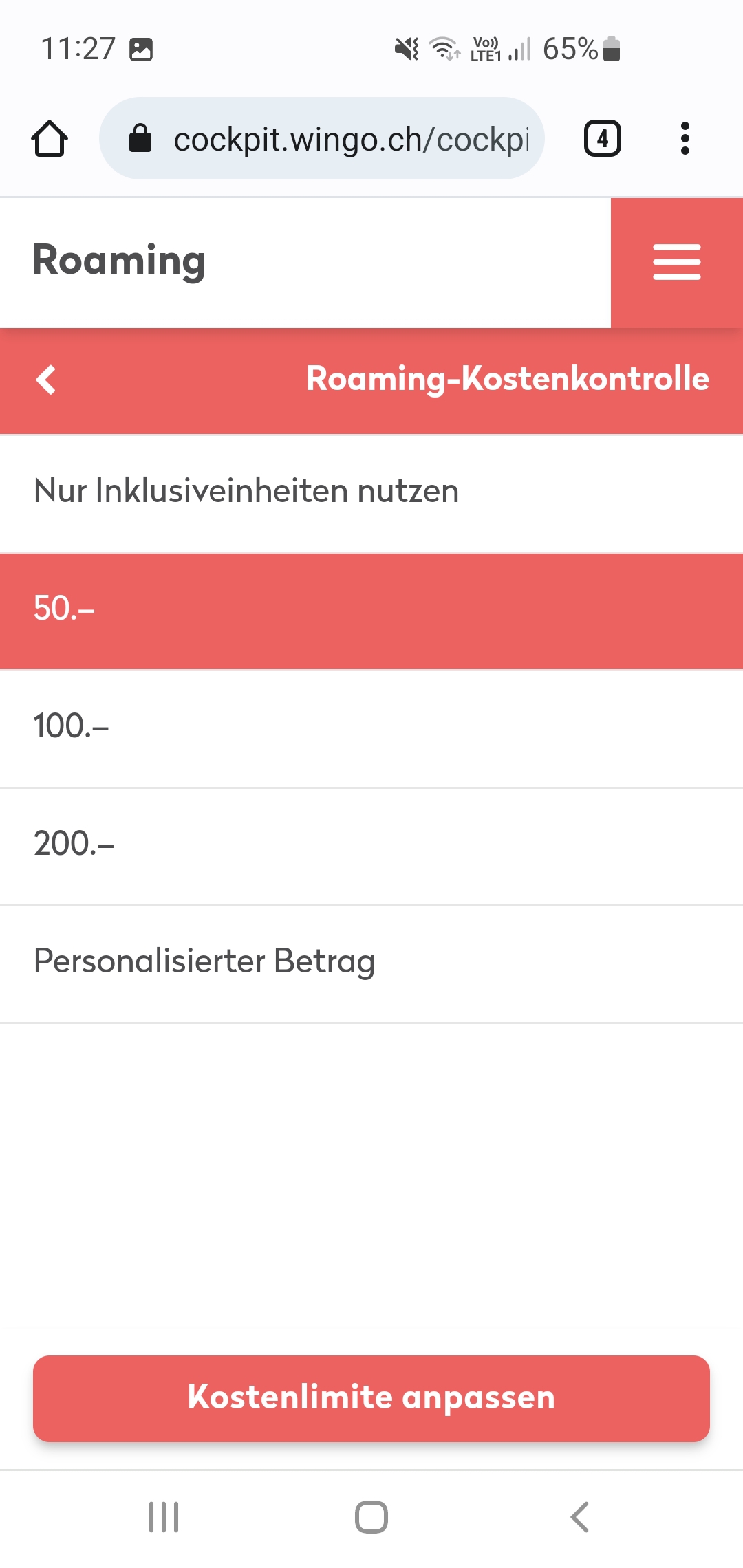Tap the battery status icon
Screen dimensions: 743x1568
pos(612,50)
